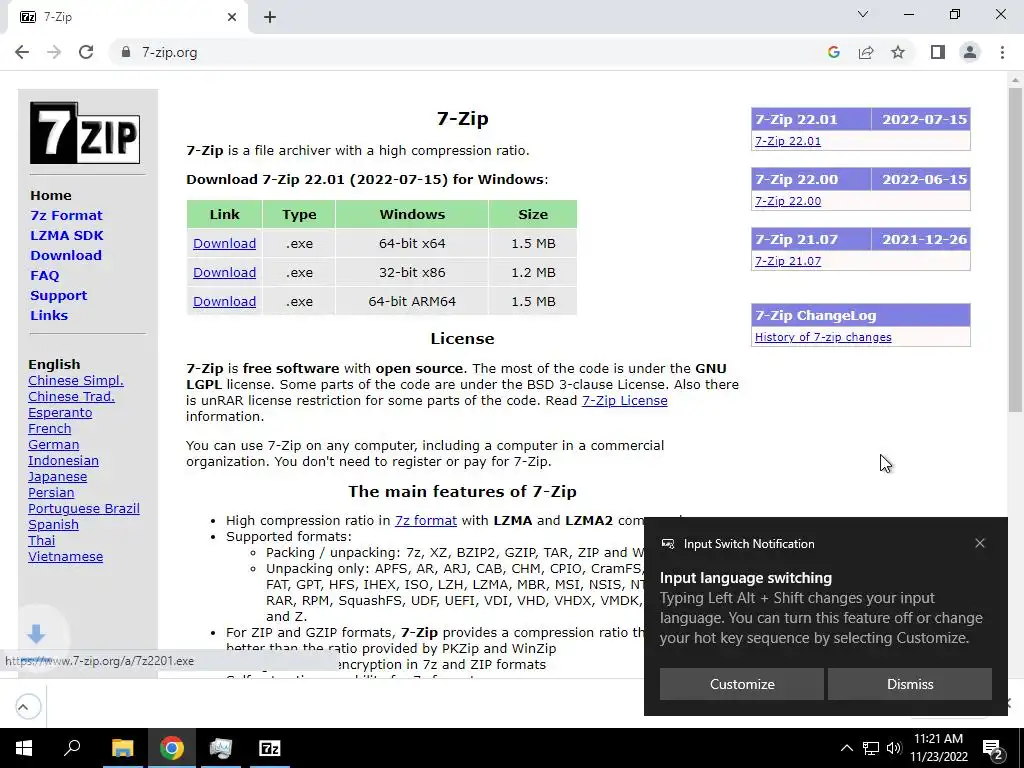Open a new tab with plus icon
This screenshot has height=768, width=1024.
270,17
